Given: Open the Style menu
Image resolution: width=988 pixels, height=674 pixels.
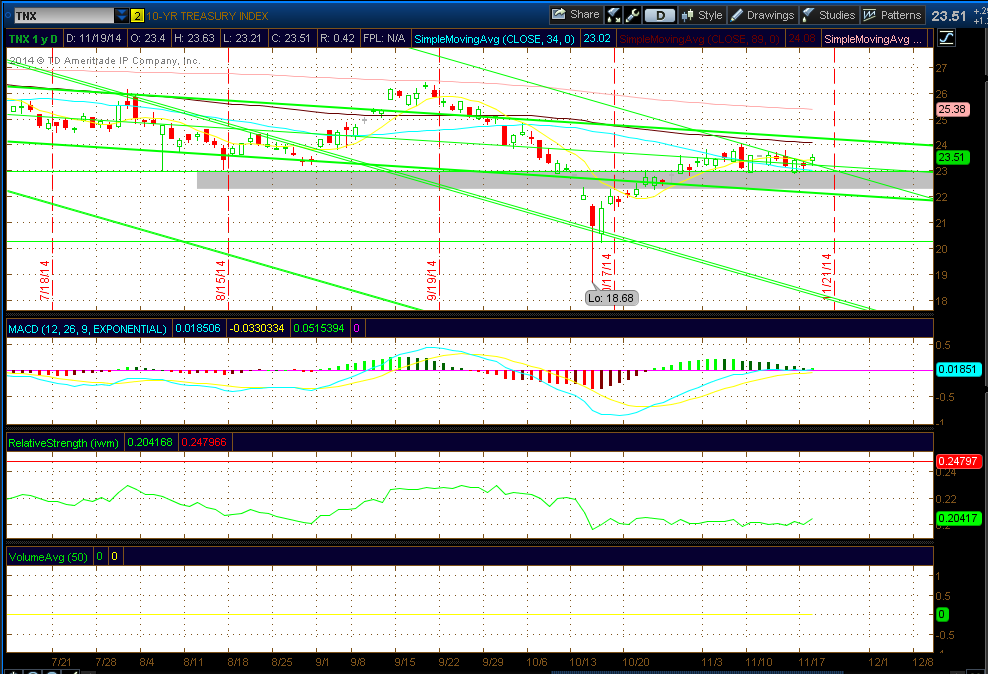Looking at the screenshot, I should [702, 15].
